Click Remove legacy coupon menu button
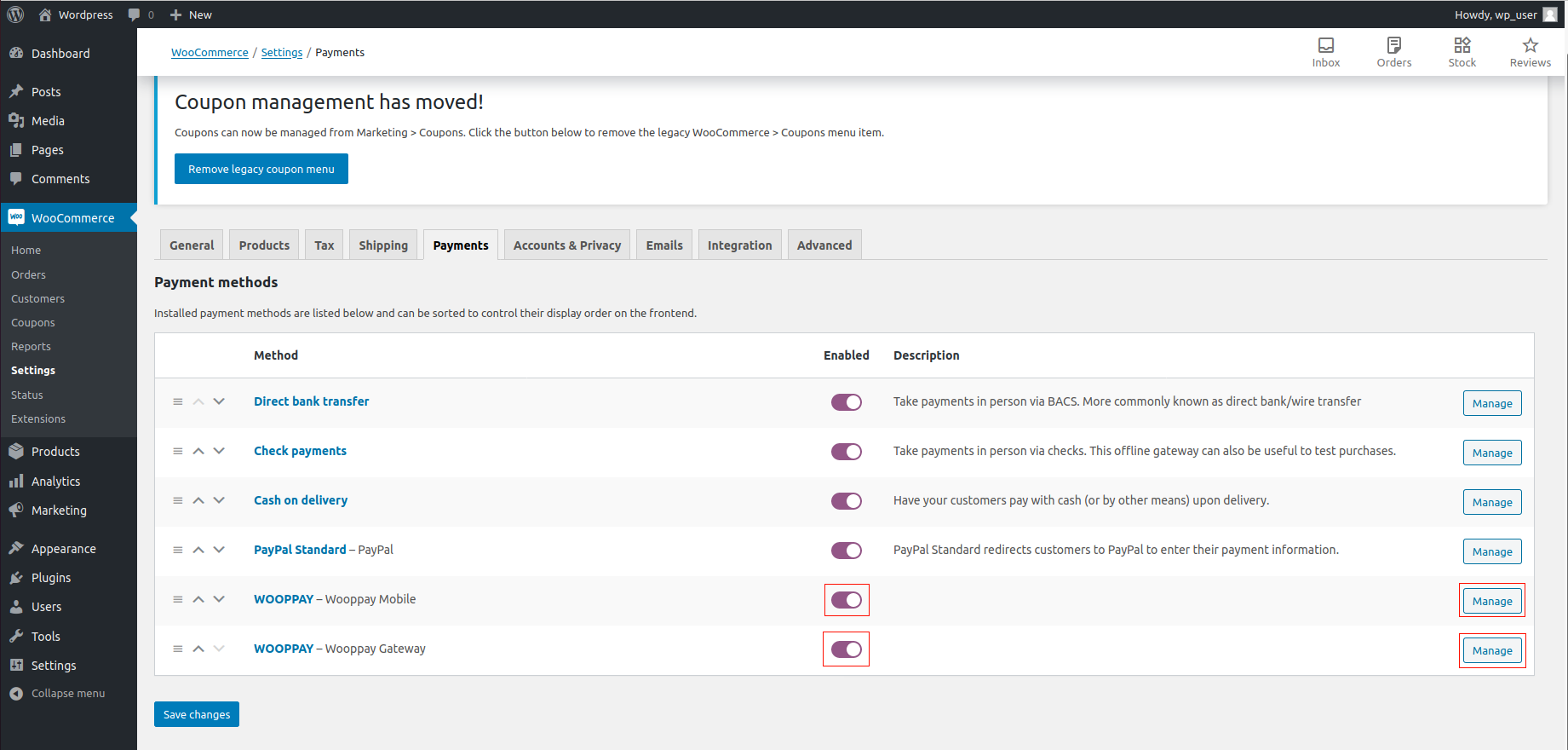 coord(261,169)
